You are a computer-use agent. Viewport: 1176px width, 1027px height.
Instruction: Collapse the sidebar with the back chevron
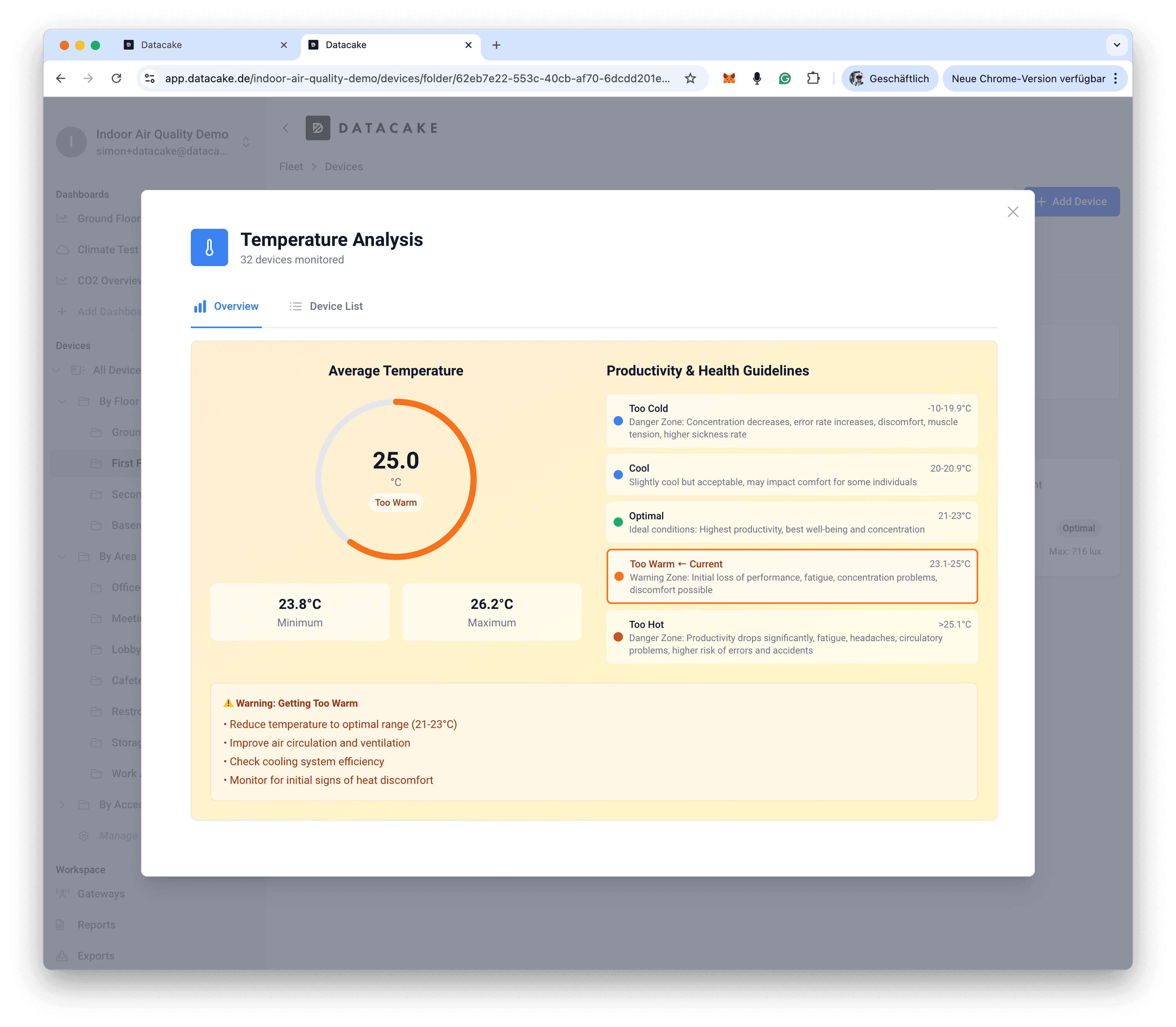tap(285, 128)
